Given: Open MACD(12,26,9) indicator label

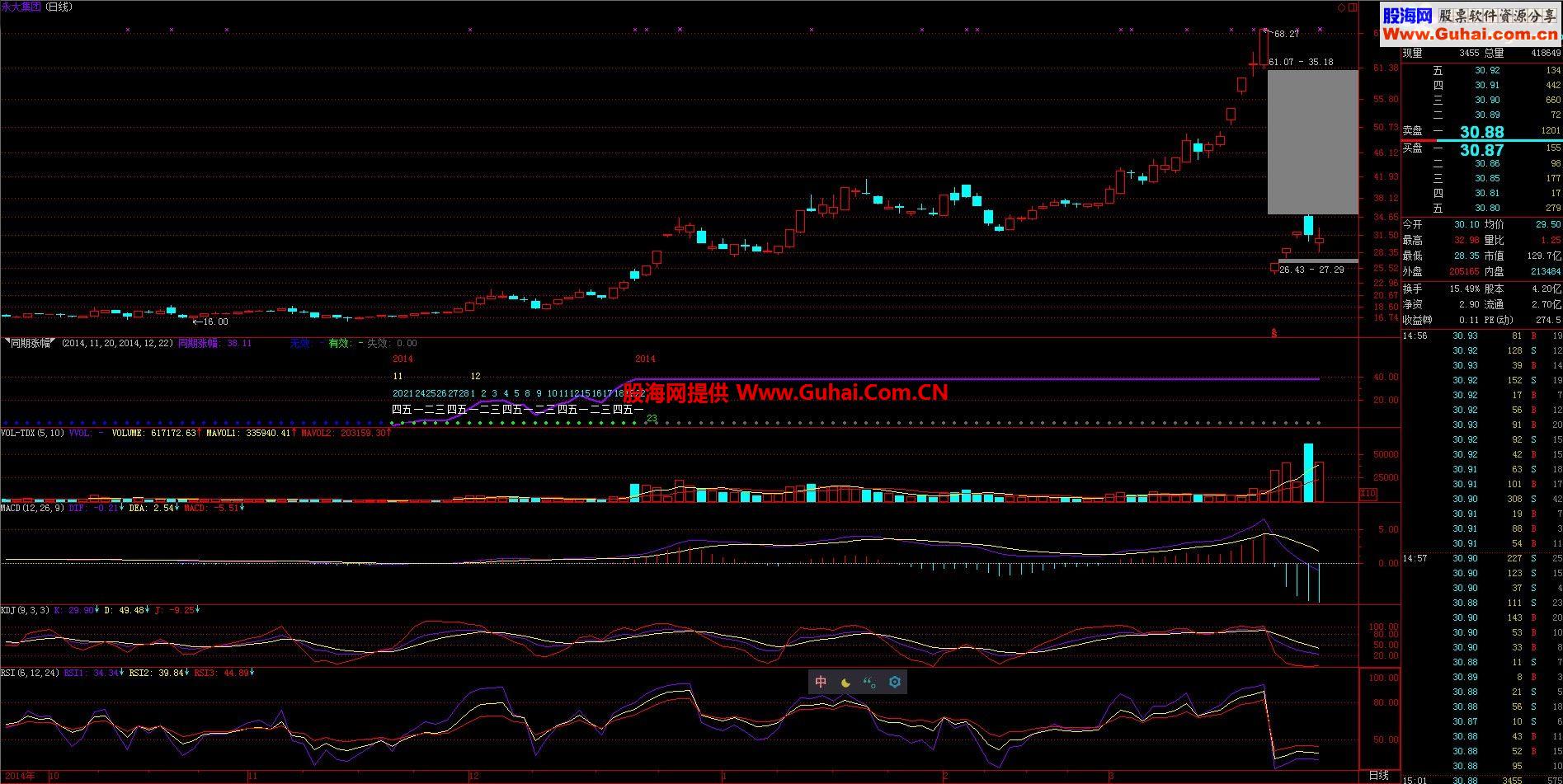Looking at the screenshot, I should click(33, 508).
